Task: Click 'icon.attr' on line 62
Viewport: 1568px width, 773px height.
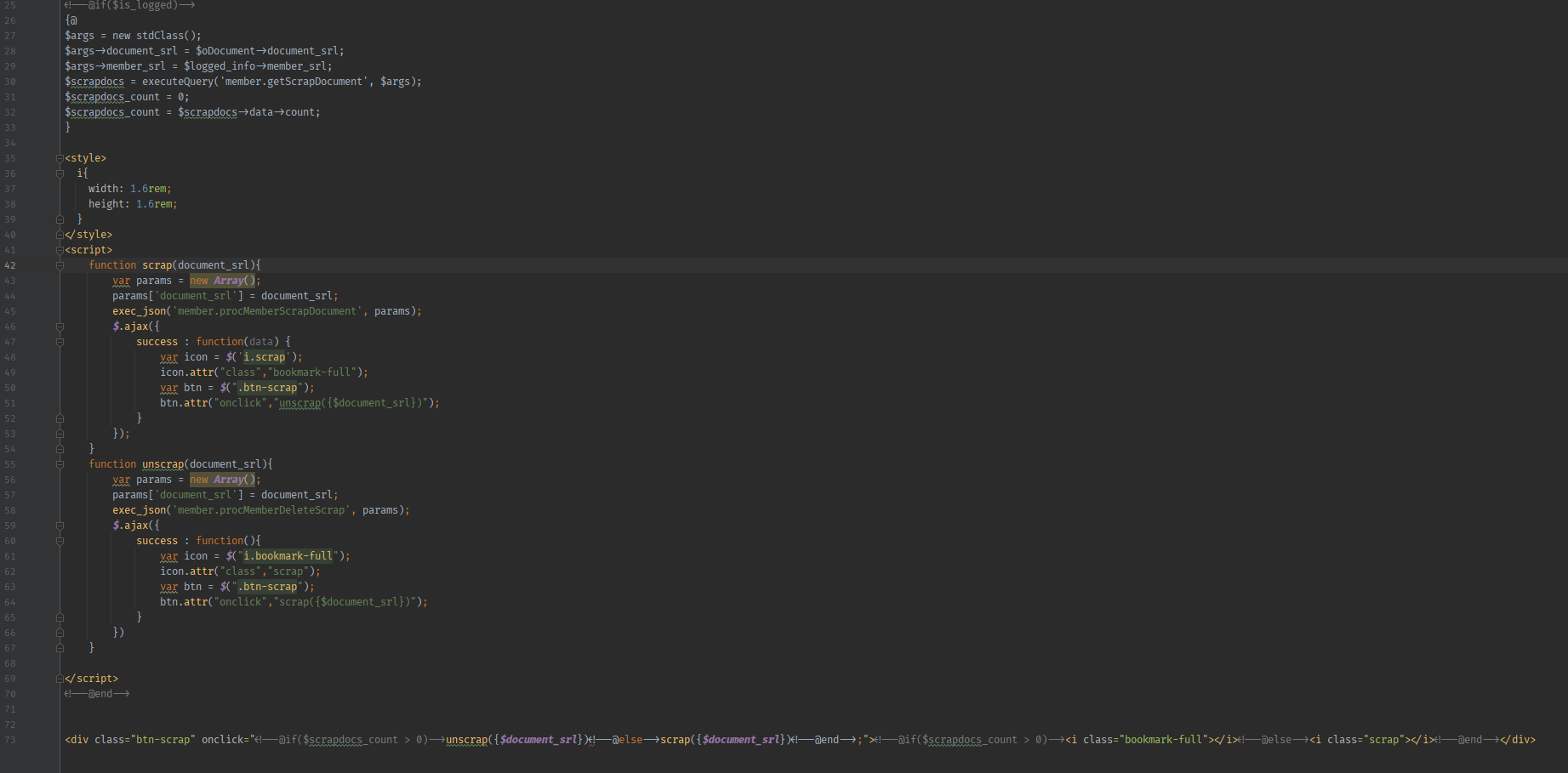Action: (x=187, y=571)
